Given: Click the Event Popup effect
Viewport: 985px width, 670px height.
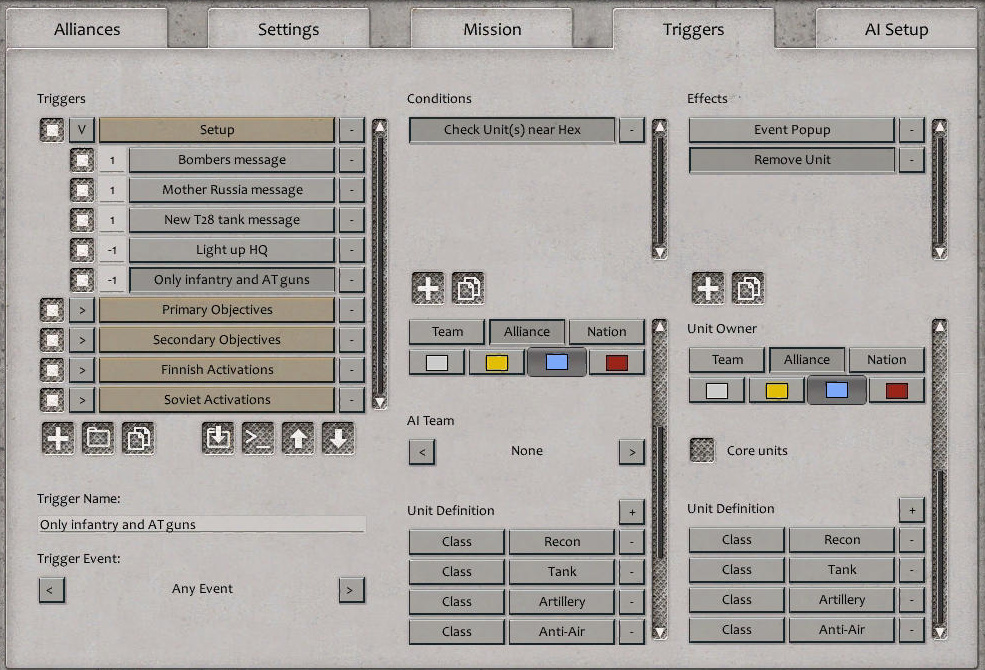Looking at the screenshot, I should pyautogui.click(x=790, y=129).
